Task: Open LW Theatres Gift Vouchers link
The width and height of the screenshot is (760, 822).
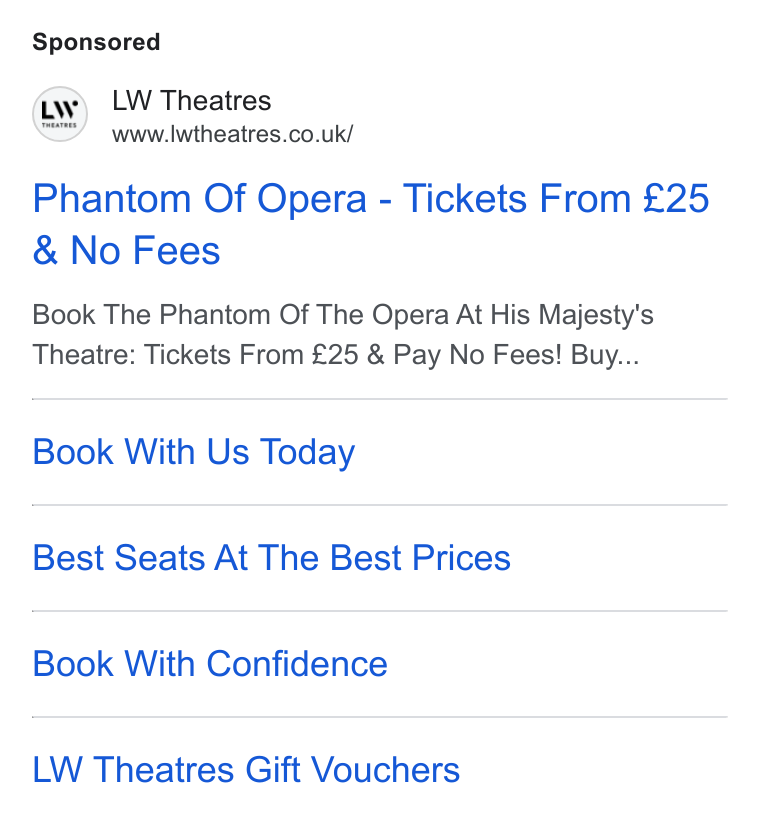Action: click(246, 770)
